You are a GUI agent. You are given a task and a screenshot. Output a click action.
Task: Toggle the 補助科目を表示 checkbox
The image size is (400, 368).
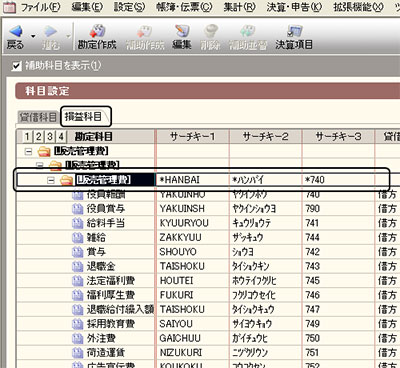(x=17, y=66)
